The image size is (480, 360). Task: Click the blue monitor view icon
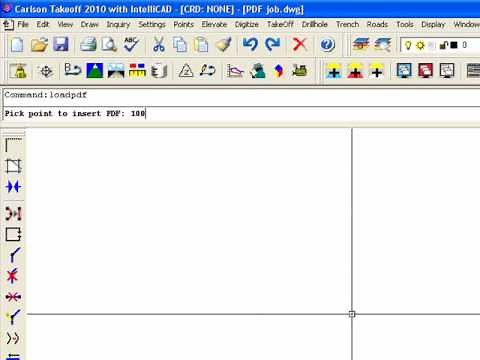(404, 71)
